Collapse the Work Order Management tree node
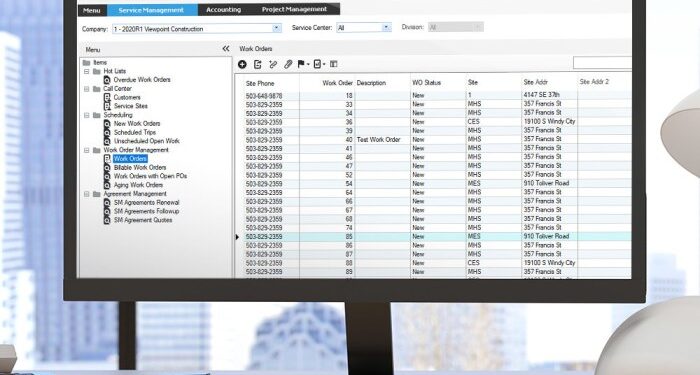Screen dimensions: 700x375 (x=87, y=150)
